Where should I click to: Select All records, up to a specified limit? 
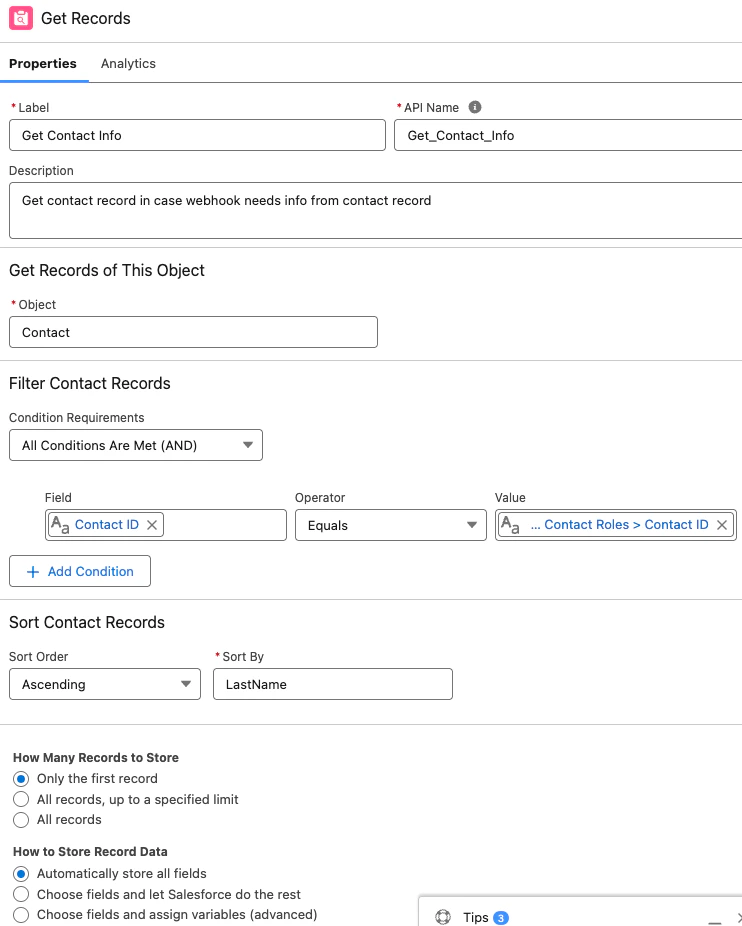tap(21, 800)
